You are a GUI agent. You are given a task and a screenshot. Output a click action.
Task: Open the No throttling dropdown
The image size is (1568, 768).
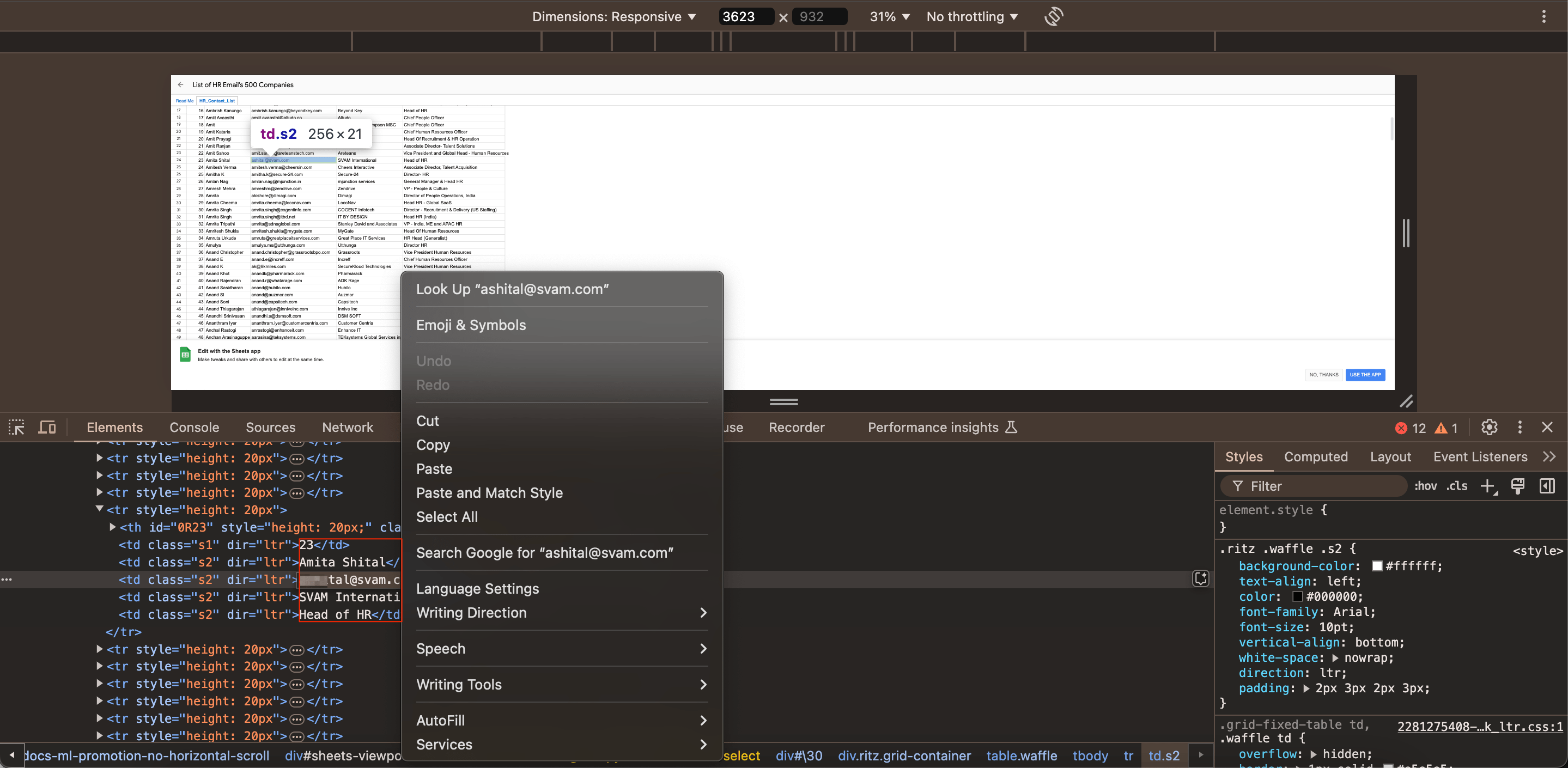[972, 16]
